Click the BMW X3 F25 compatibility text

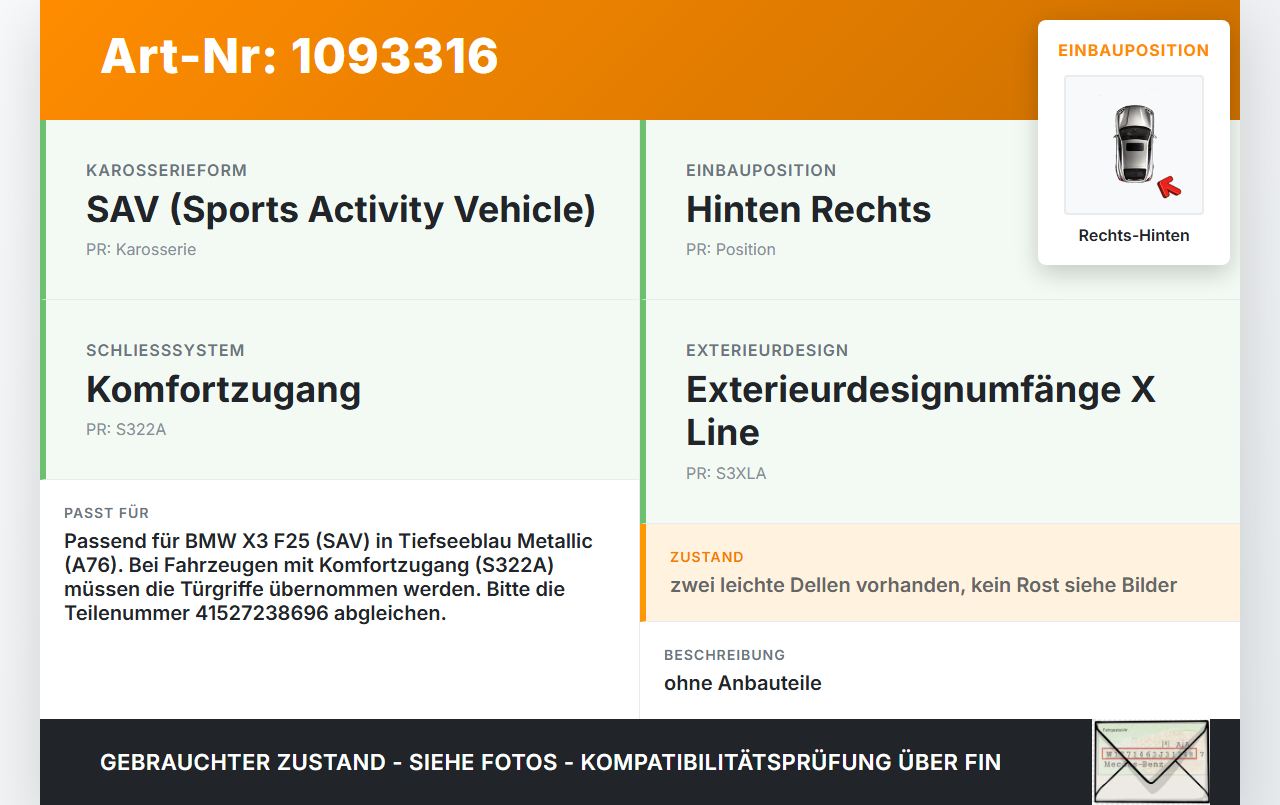tap(328, 577)
